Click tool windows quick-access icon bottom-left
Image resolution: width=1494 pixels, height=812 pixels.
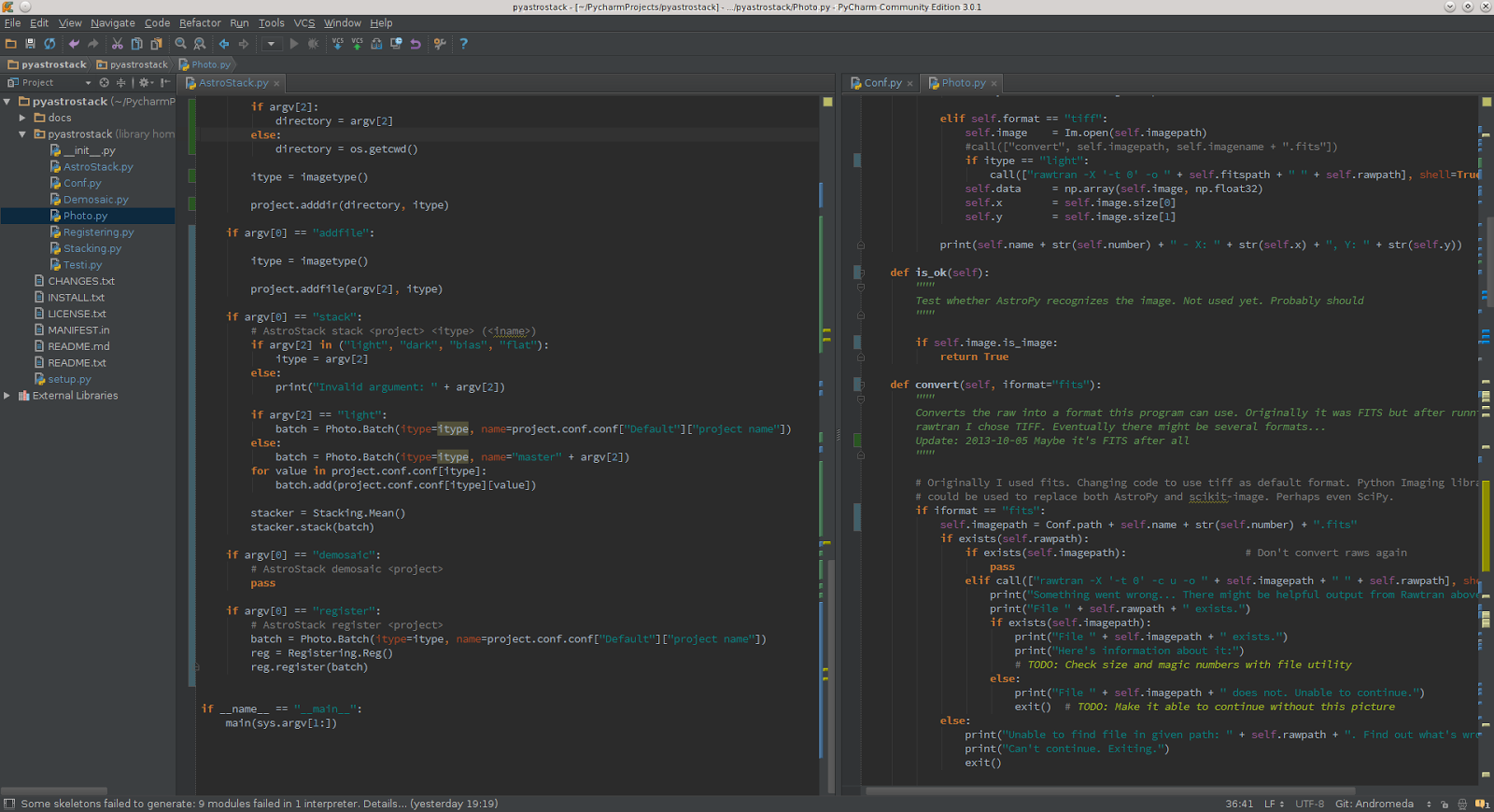[8, 804]
